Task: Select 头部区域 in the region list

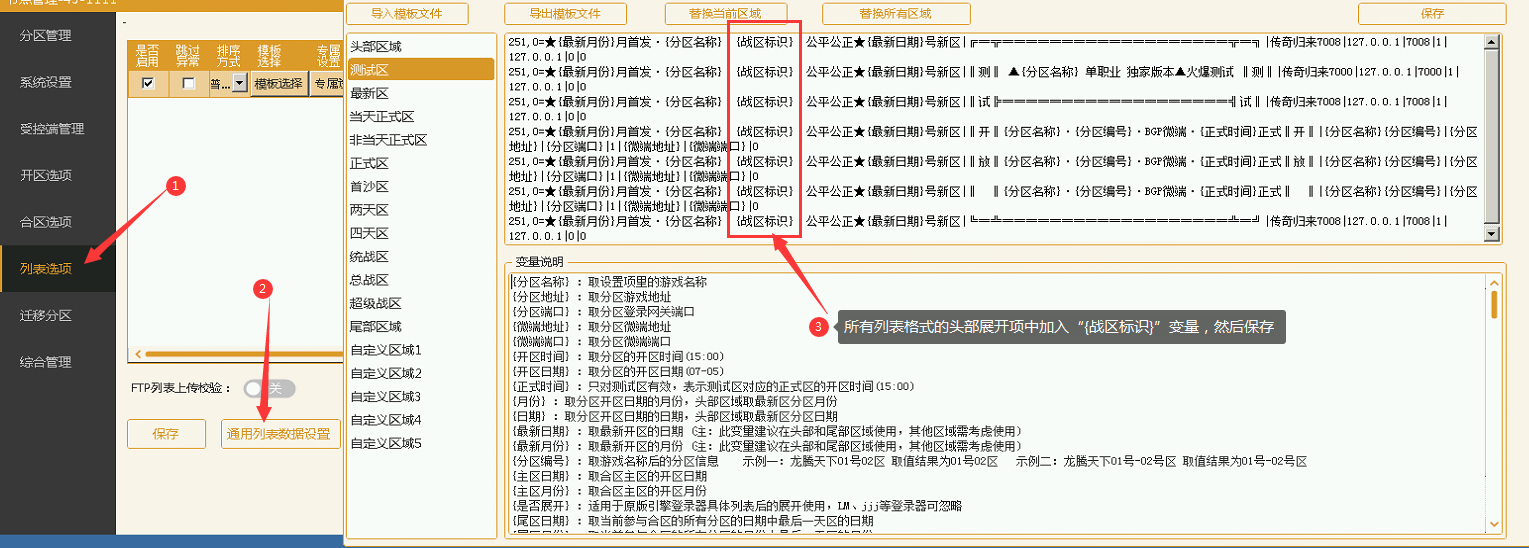Action: [x=375, y=46]
